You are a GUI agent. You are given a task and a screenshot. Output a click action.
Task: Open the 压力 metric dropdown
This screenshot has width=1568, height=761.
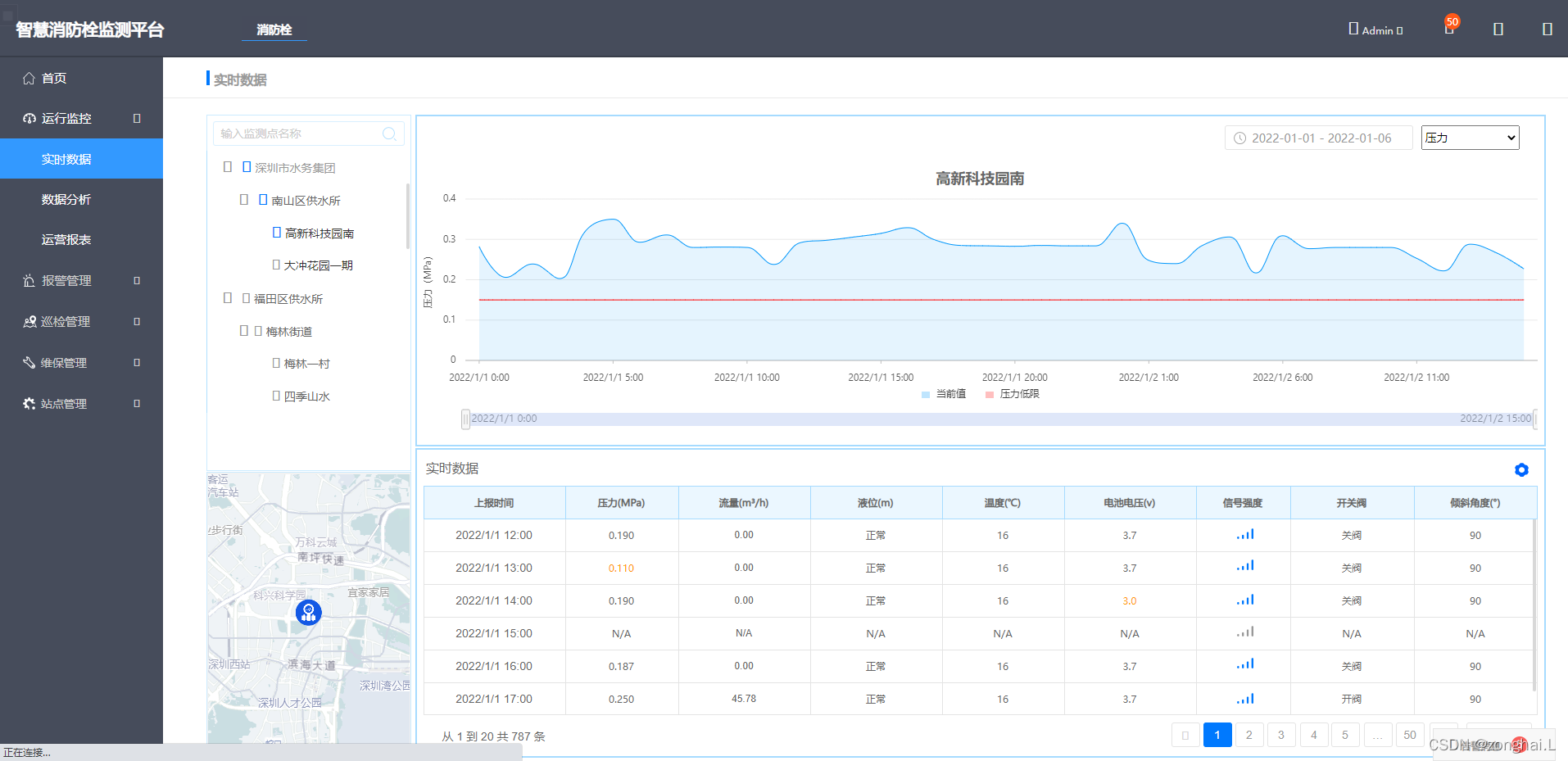[x=1470, y=138]
